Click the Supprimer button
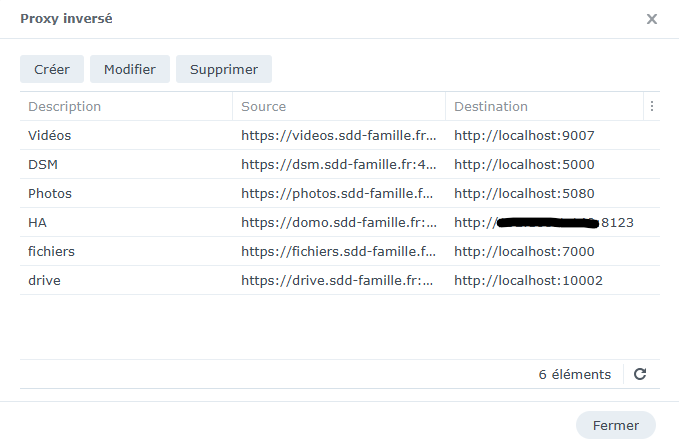 pos(224,69)
